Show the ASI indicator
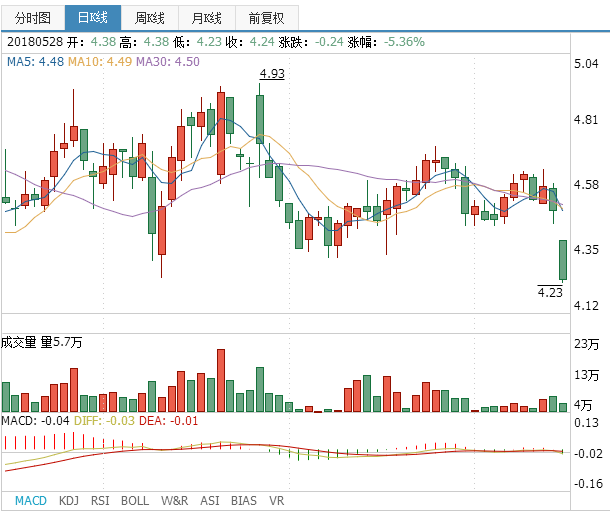Image resolution: width=610 pixels, height=511 pixels. (x=210, y=500)
